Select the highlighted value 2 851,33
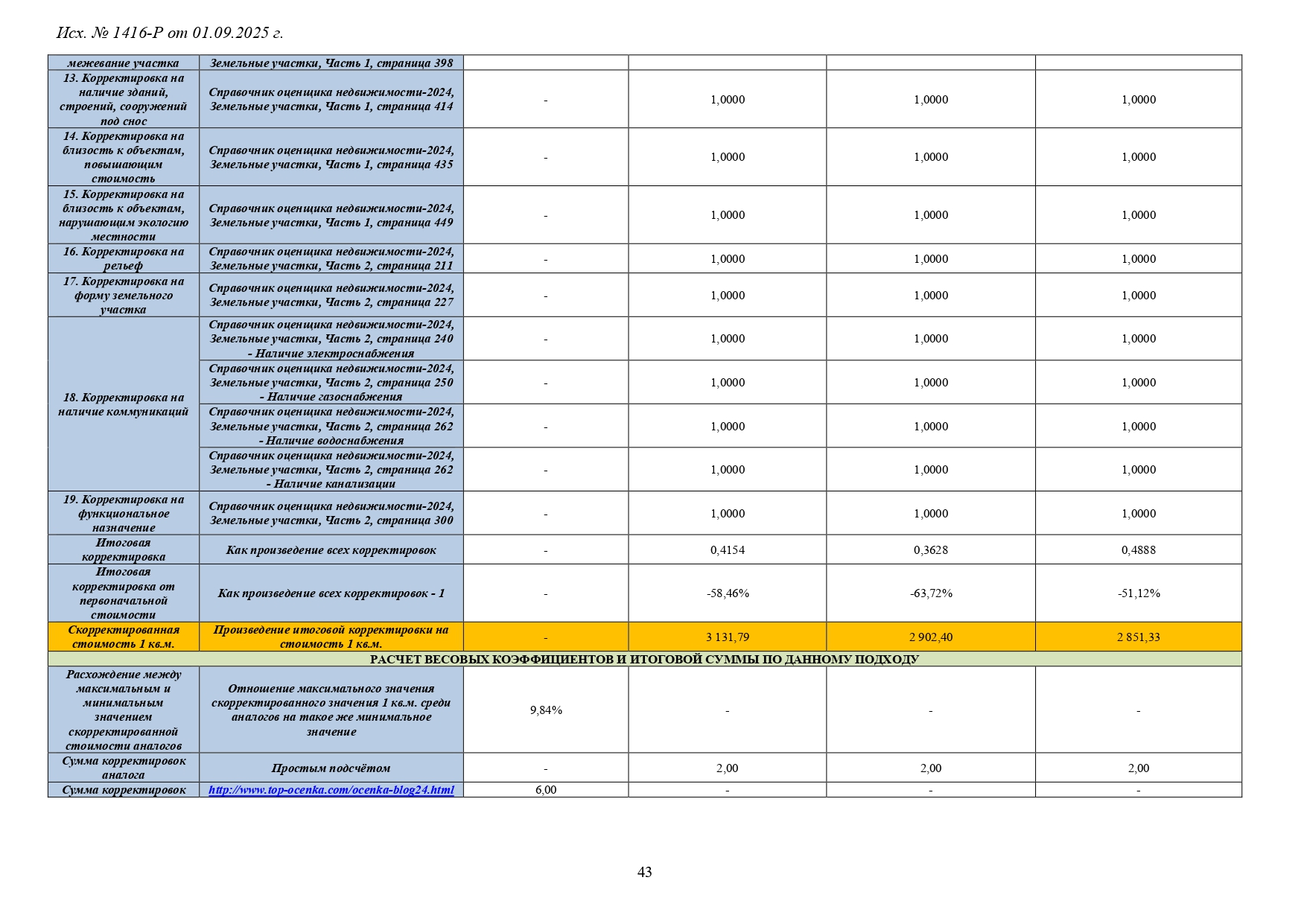The height and width of the screenshot is (924, 1307). pyautogui.click(x=1138, y=637)
